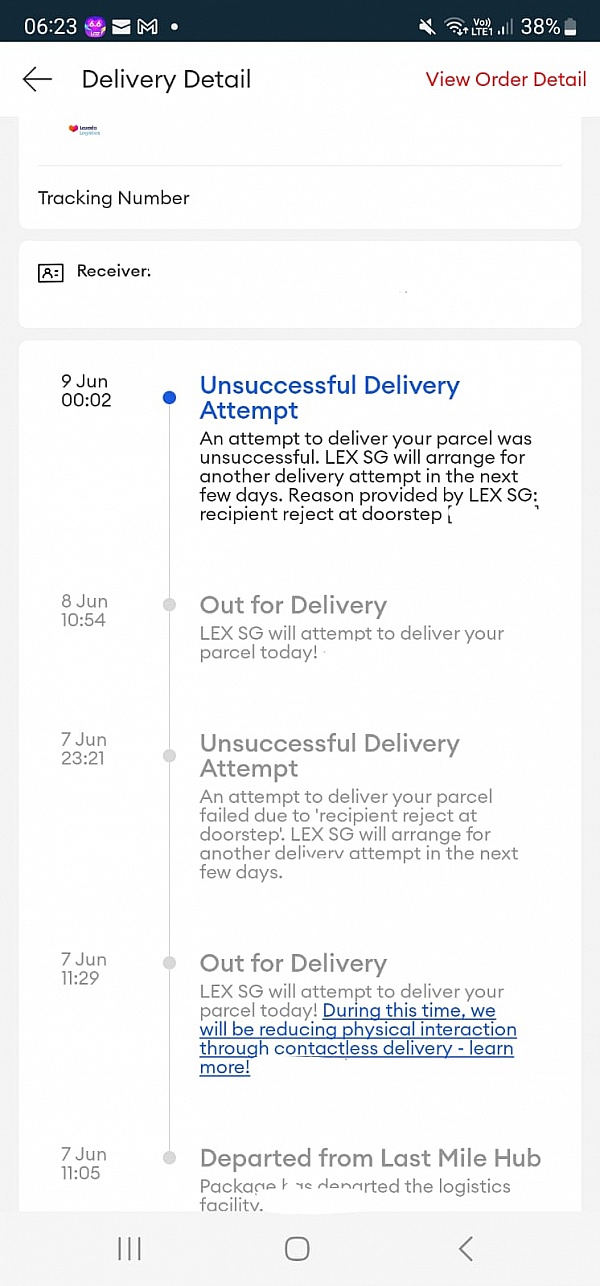
Task: Tap the Lazada Logistics logo
Action: pos(84,130)
